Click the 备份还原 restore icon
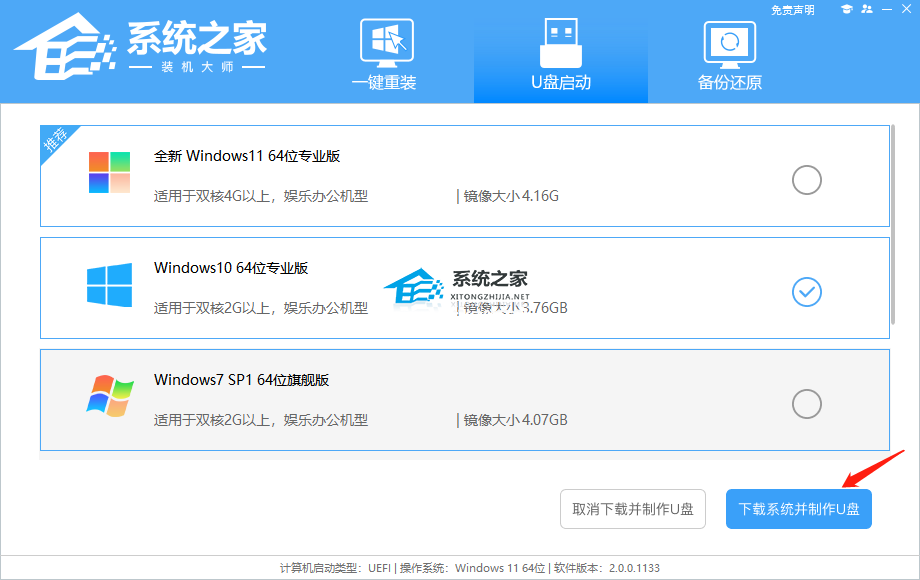 [x=729, y=43]
